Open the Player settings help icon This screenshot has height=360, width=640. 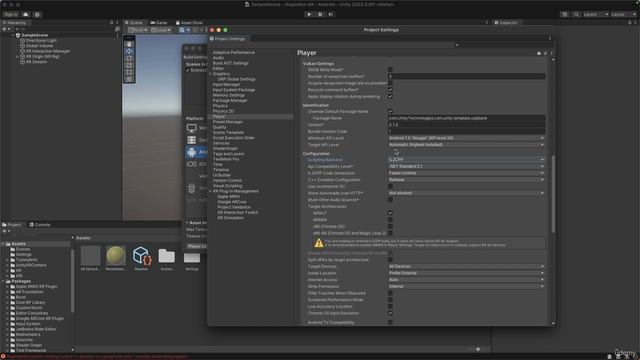point(539,53)
